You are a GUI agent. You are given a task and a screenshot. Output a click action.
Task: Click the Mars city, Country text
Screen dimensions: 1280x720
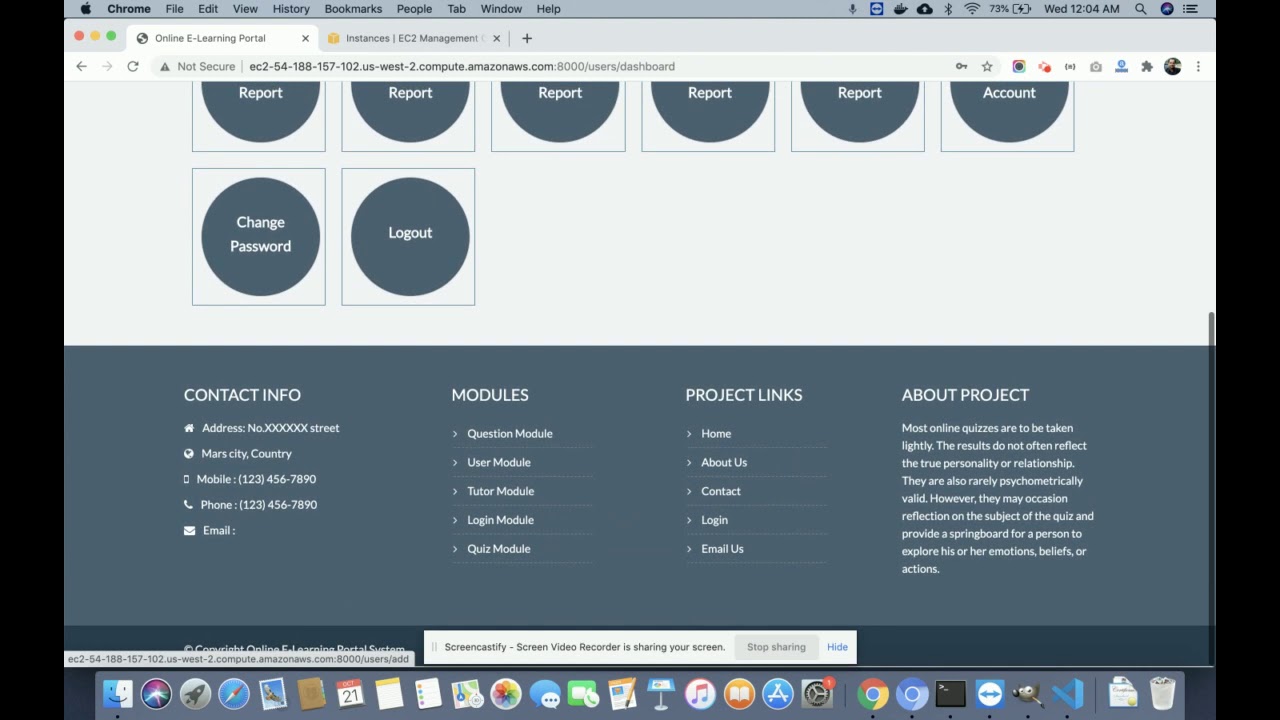coord(246,454)
